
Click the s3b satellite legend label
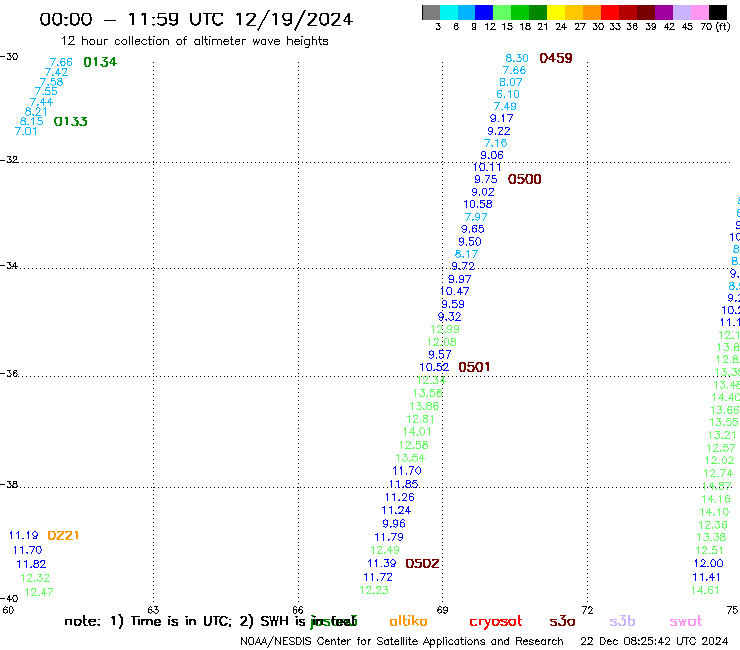point(622,621)
